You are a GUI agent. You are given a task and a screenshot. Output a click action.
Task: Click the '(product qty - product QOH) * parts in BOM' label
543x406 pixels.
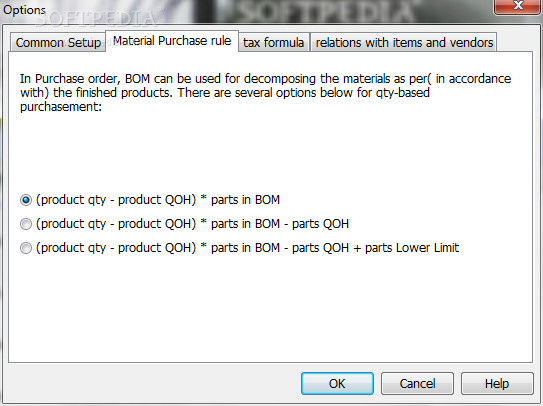[x=158, y=200]
